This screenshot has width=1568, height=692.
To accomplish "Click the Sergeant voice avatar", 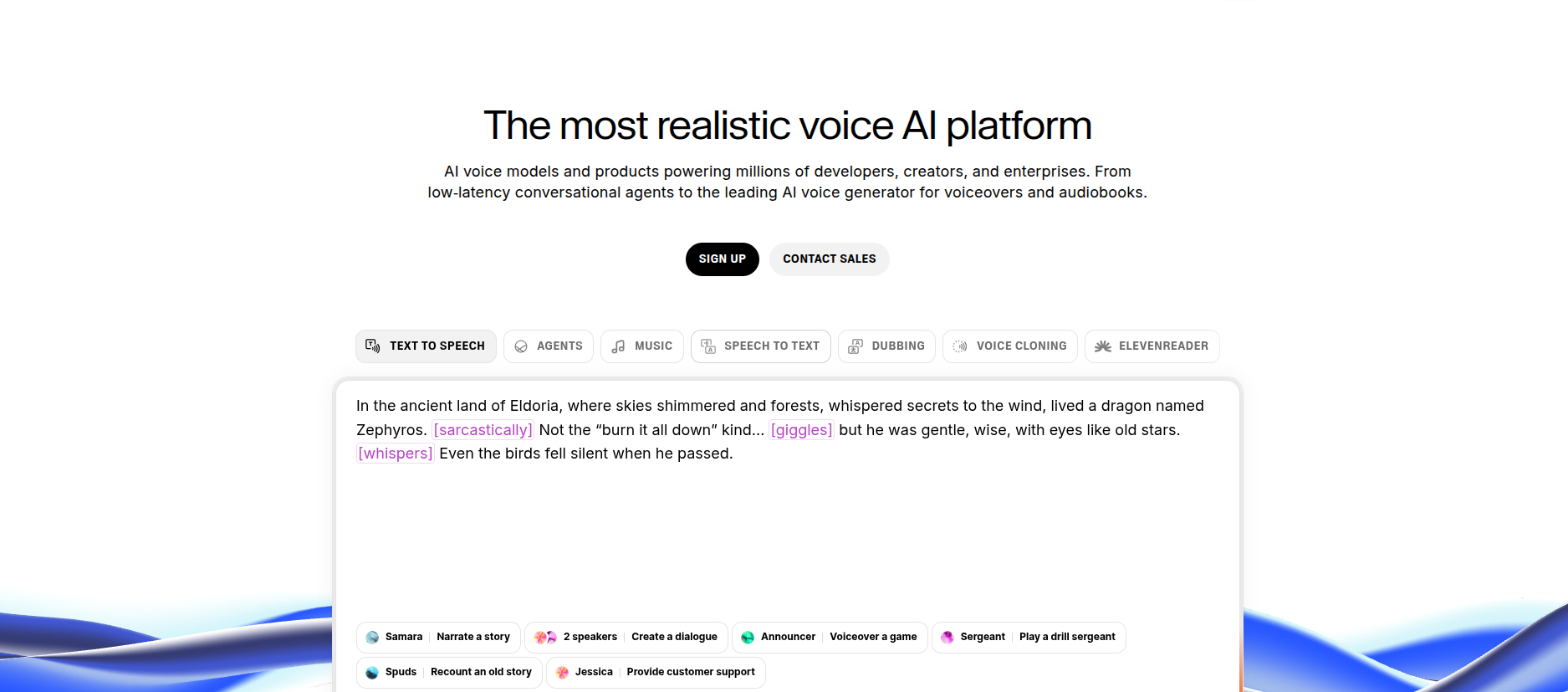I will 947,638.
